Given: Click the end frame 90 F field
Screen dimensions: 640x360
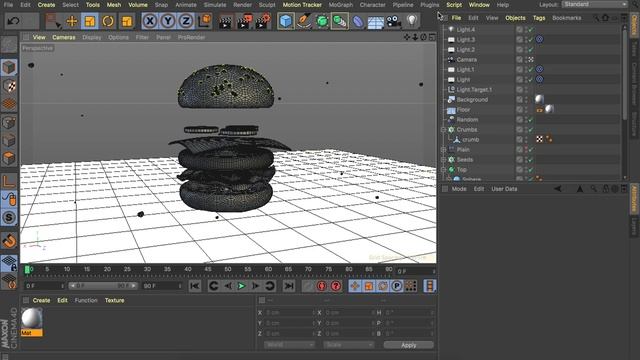Looking at the screenshot, I should click(x=161, y=286).
